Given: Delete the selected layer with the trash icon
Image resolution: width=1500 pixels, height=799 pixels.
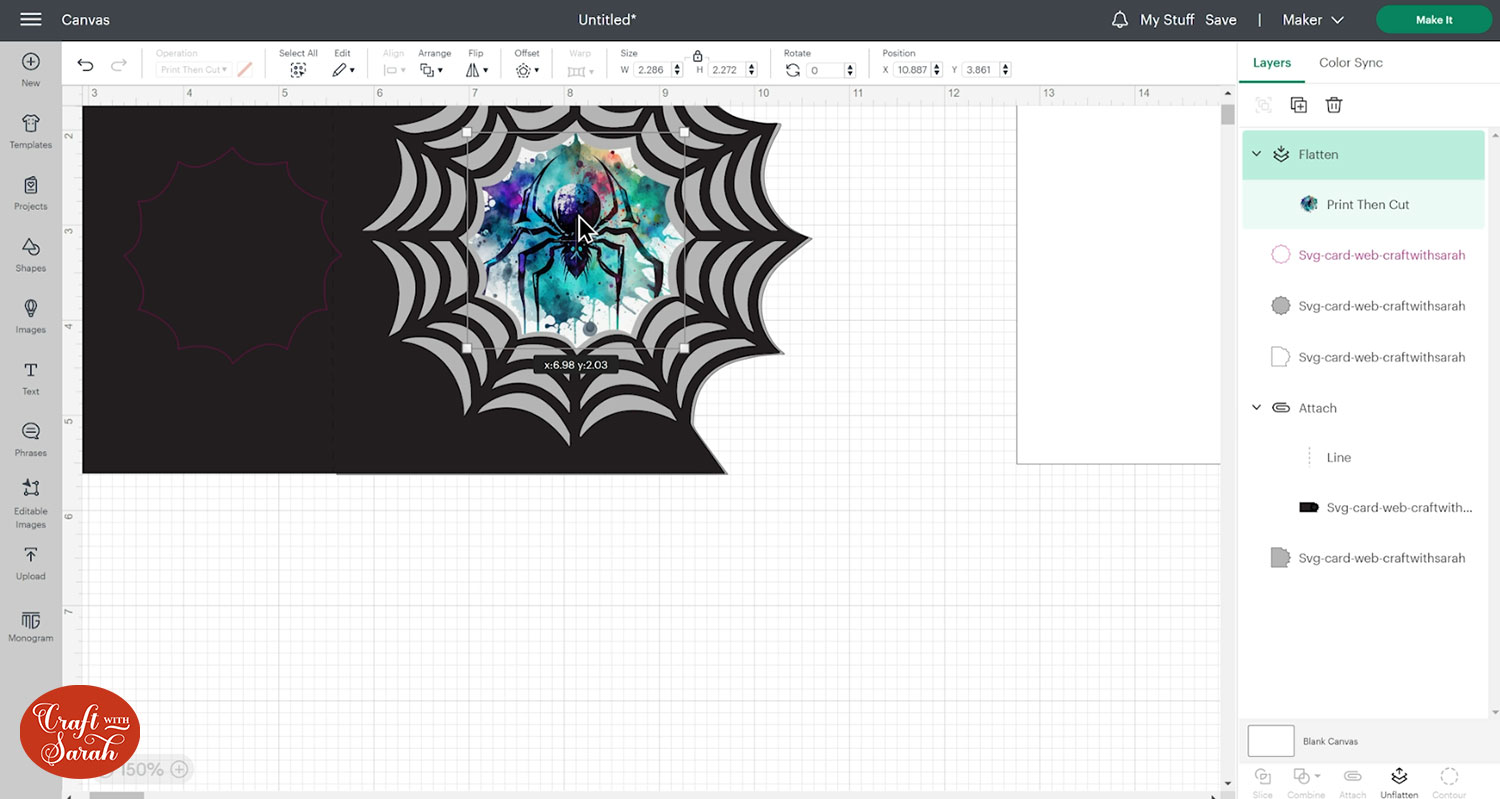Looking at the screenshot, I should [1333, 105].
